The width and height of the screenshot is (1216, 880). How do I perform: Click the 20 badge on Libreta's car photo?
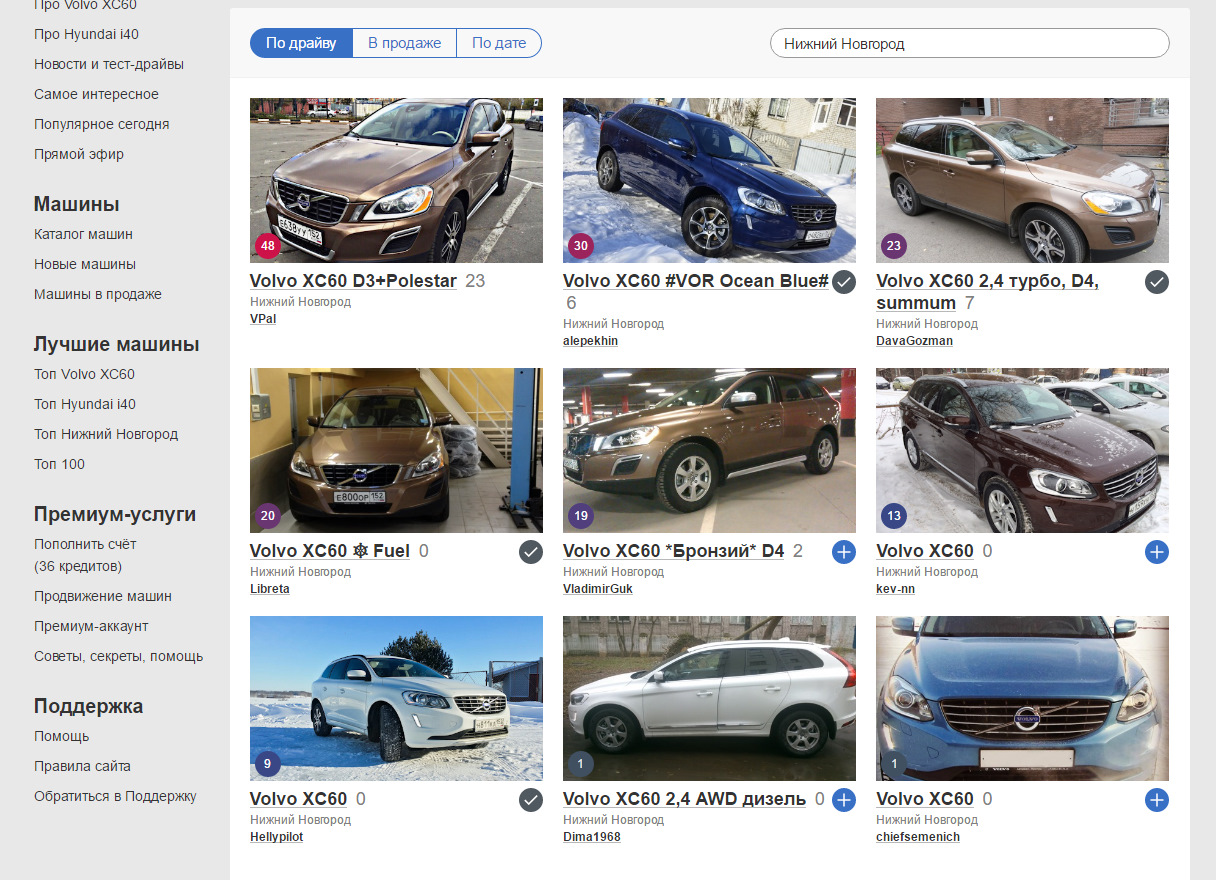tap(267, 516)
